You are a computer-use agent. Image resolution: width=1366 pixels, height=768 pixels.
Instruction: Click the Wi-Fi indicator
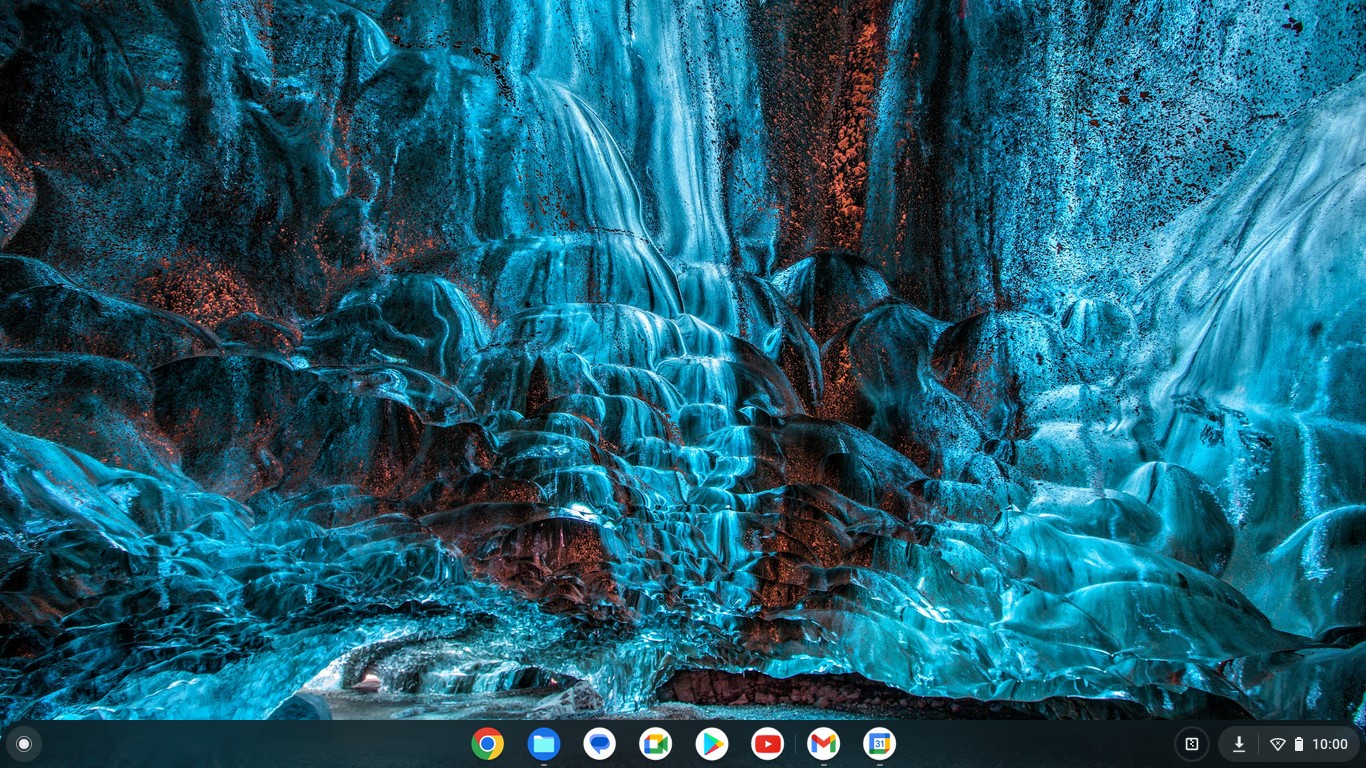(1277, 744)
